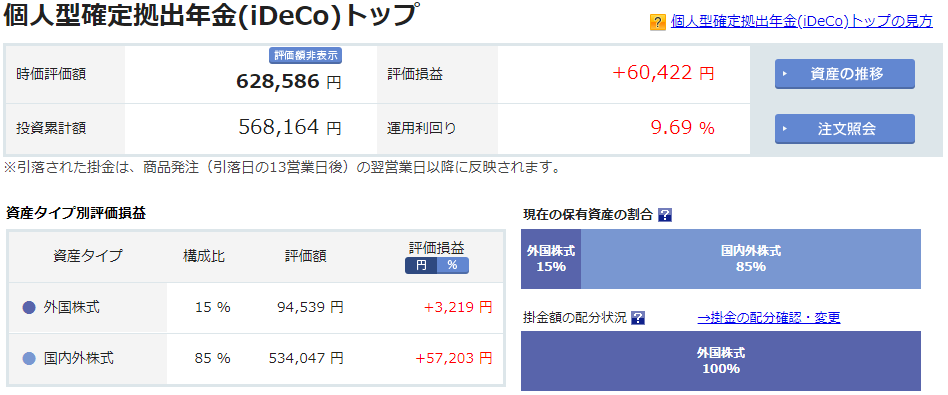Image resolution: width=948 pixels, height=395 pixels.
Task: Toggle 評価額非表示 to hide valuation
Action: (x=306, y=56)
